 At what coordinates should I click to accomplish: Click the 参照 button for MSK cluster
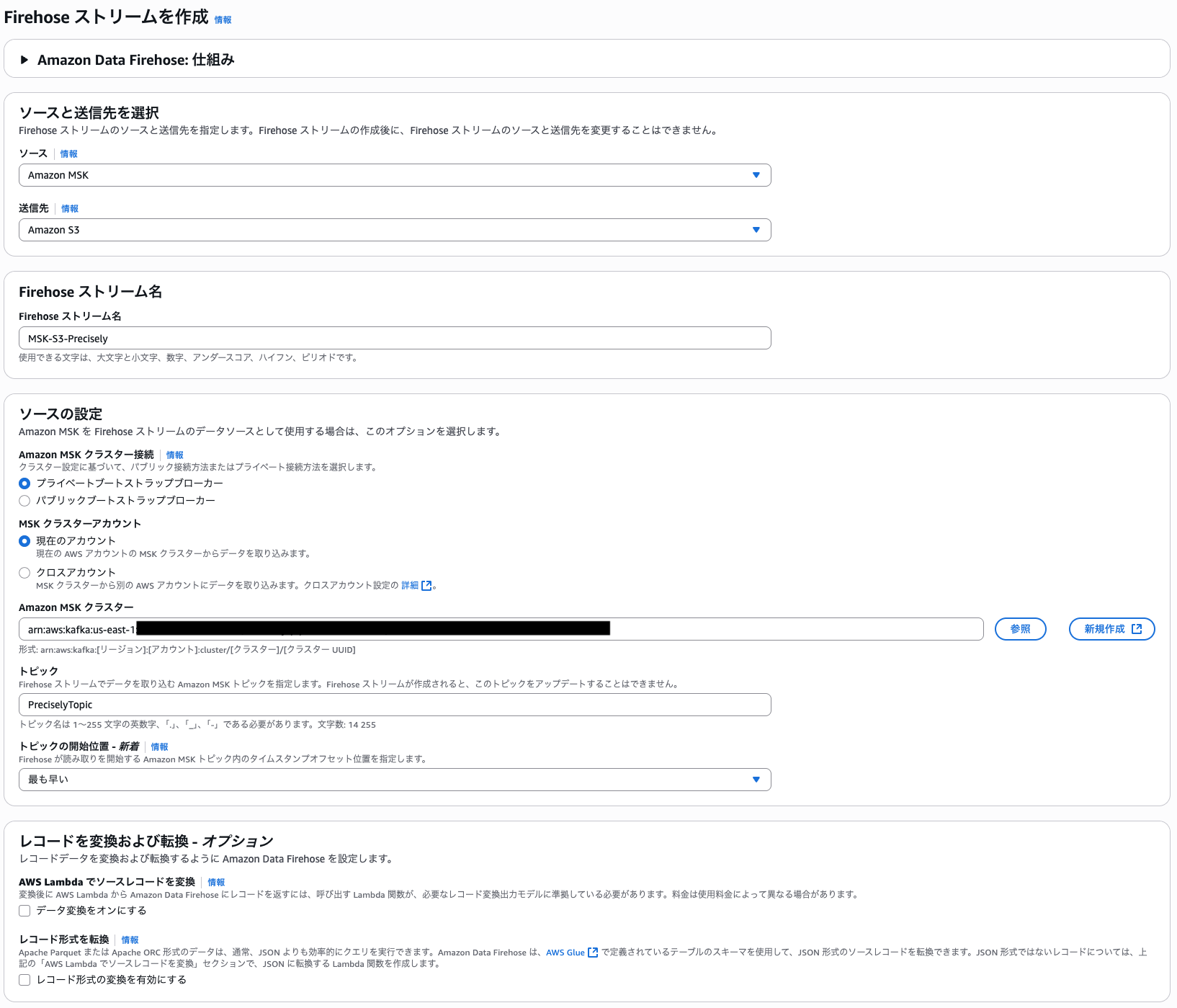1020,629
